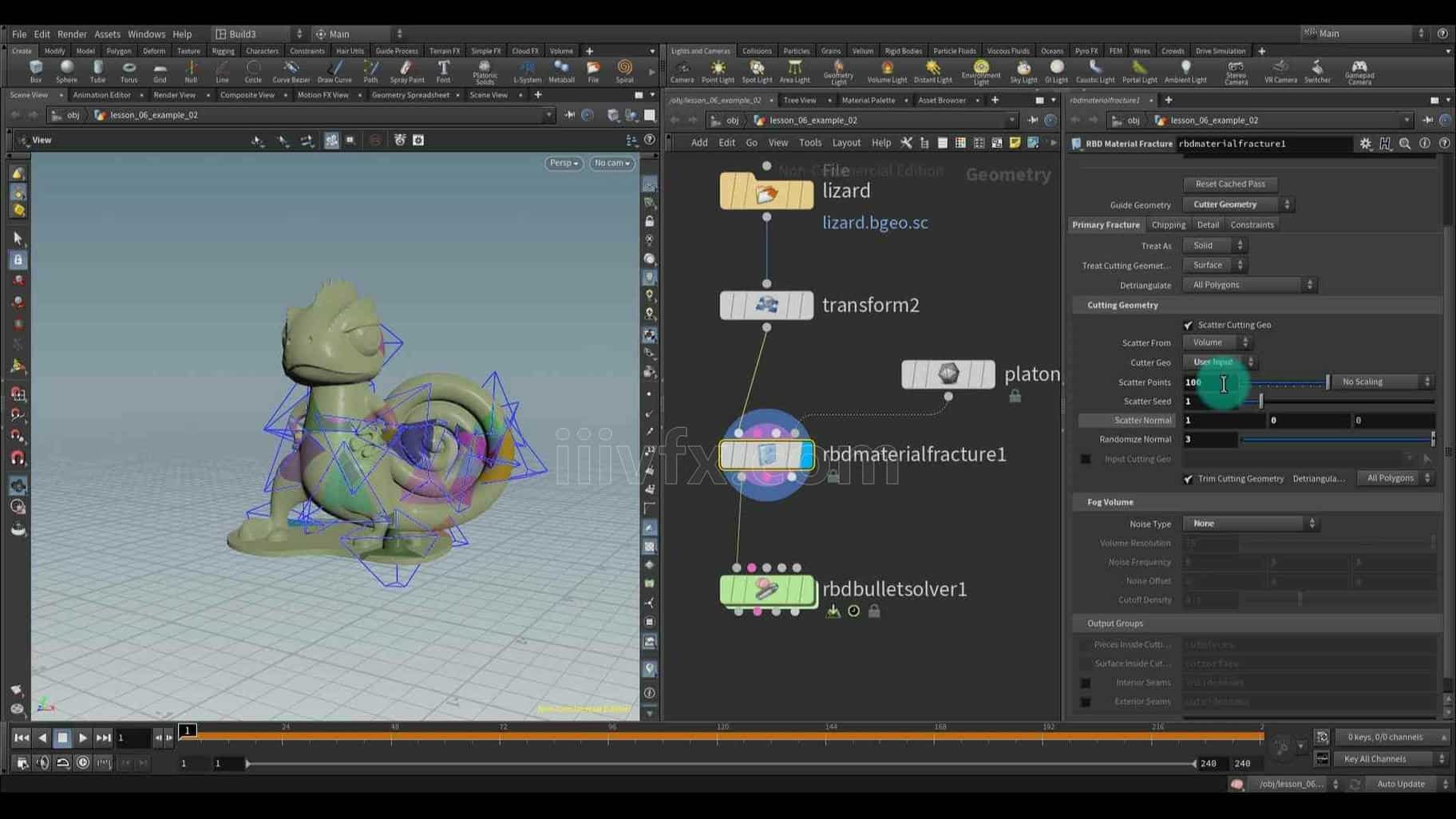Open Treat Cutting Geometry Surface dropdown
1456x819 pixels.
pos(1214,265)
